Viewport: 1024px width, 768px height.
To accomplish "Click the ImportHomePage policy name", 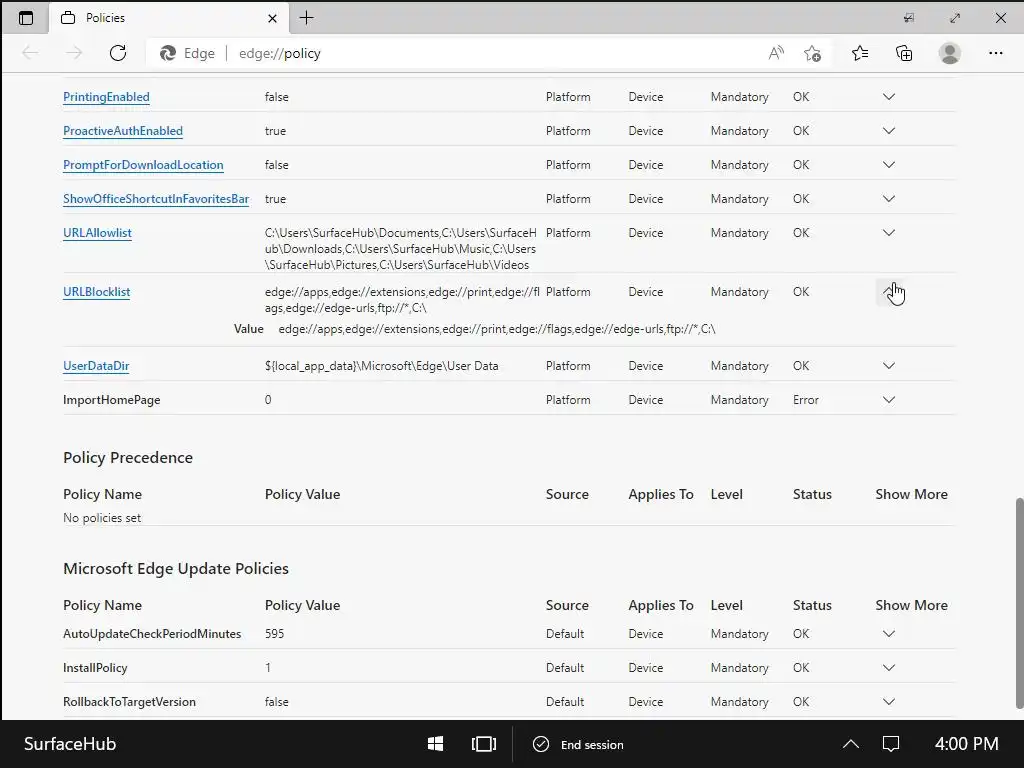I will [112, 400].
